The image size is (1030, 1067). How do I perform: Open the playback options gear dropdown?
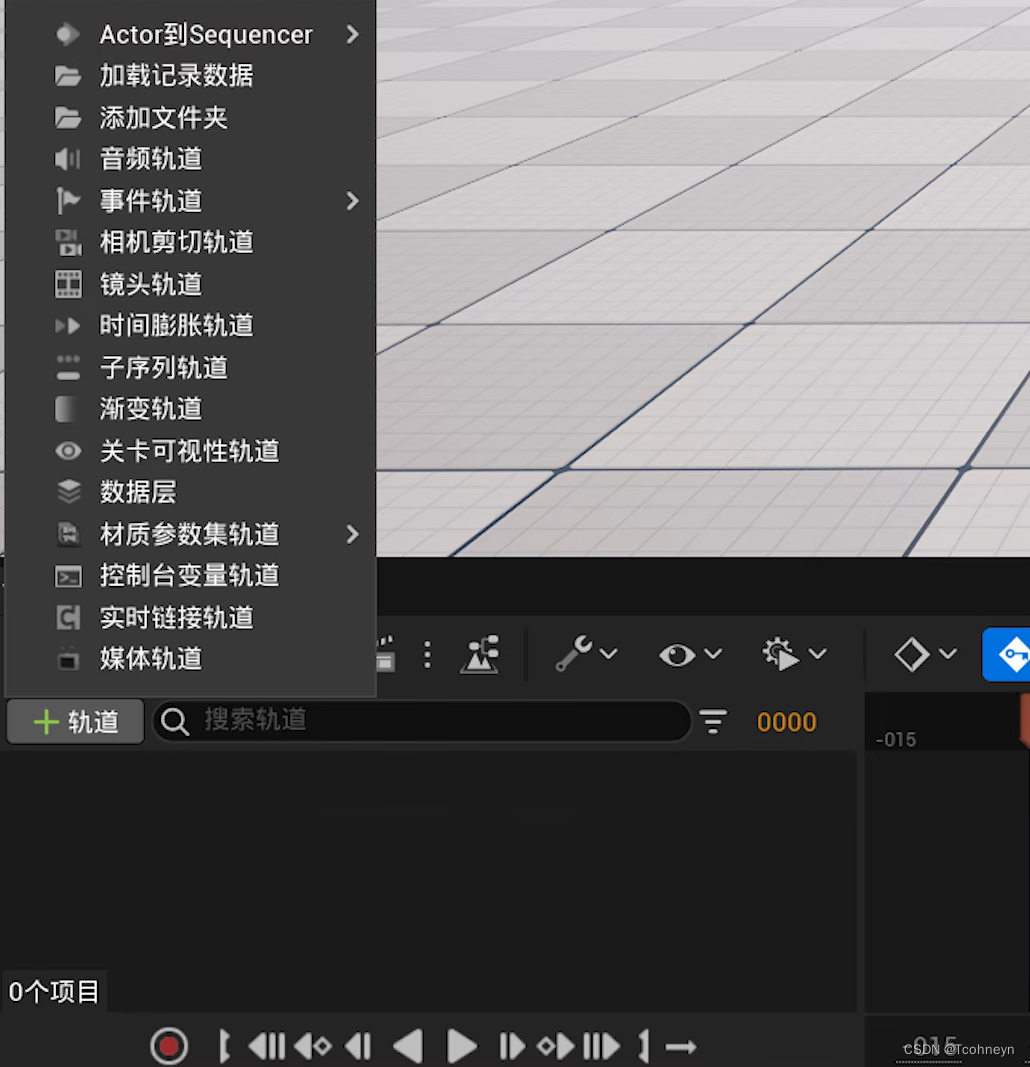pos(791,654)
